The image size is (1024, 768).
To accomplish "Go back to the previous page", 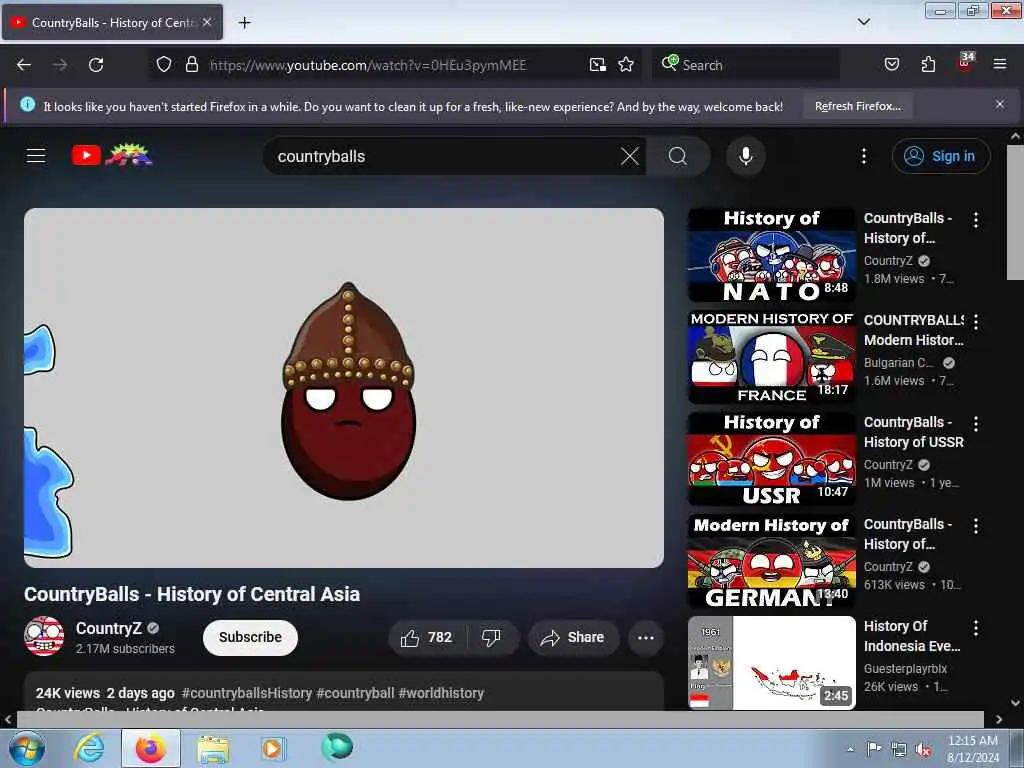I will coord(24,65).
